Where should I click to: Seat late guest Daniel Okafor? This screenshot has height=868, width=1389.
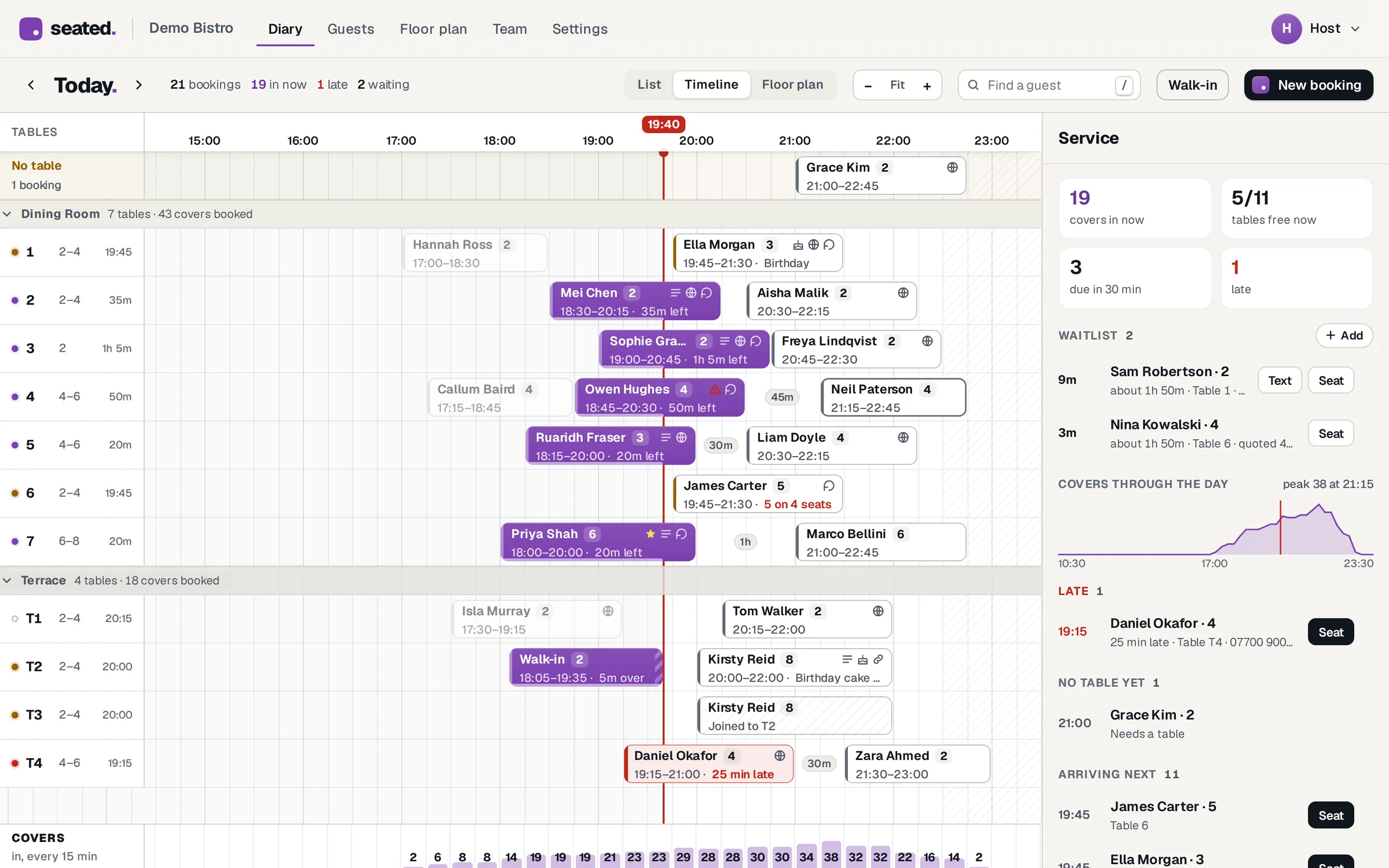[1331, 632]
